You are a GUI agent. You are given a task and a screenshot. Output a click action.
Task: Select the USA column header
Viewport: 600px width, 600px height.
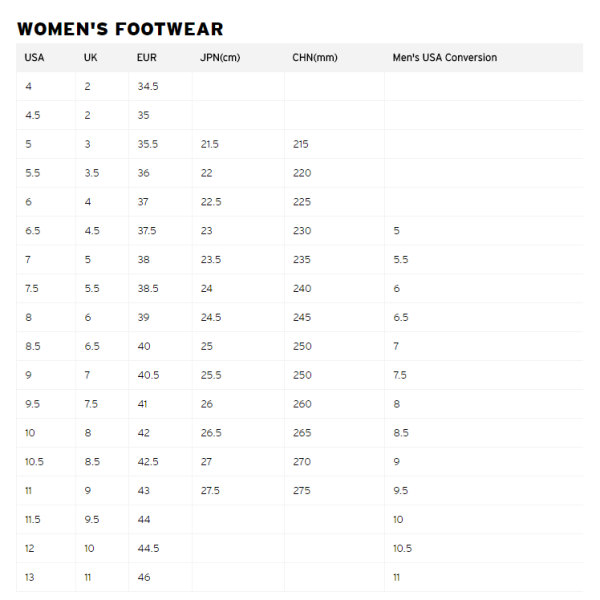coord(34,57)
